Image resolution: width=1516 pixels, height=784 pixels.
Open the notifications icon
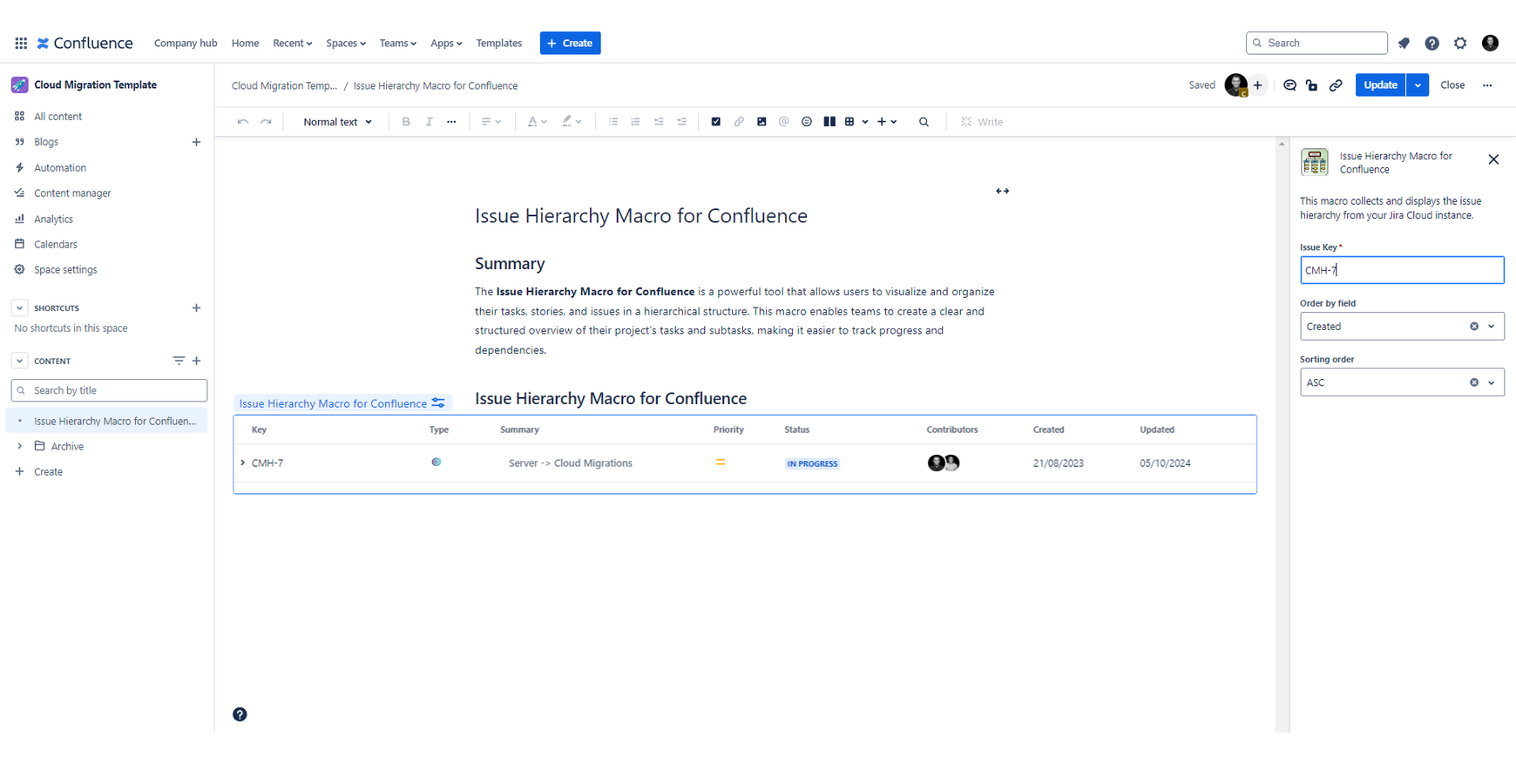(x=1404, y=43)
